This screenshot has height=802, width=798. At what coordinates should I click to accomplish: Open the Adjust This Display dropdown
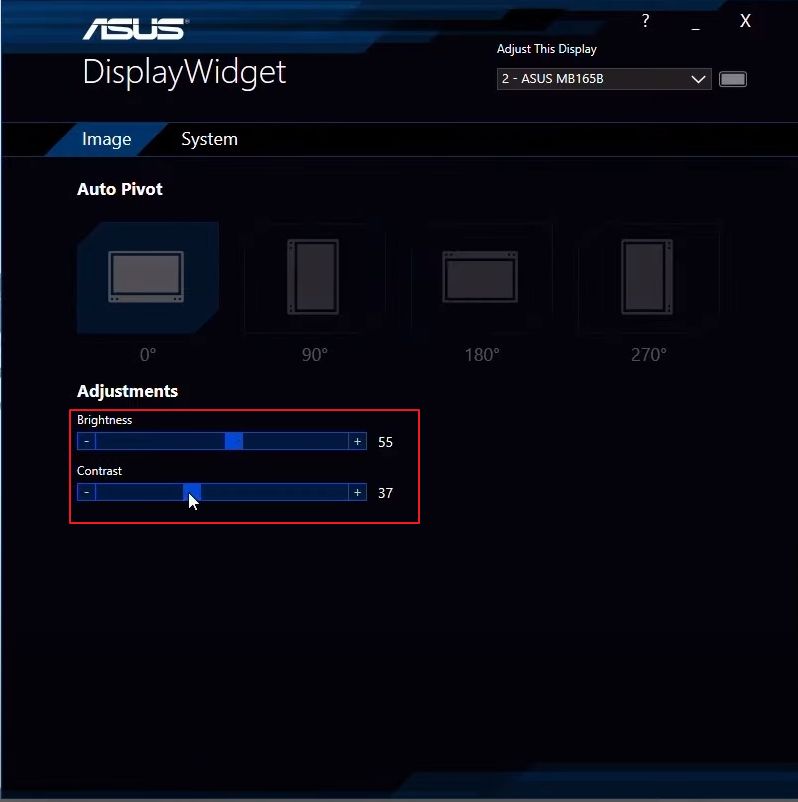click(x=604, y=79)
